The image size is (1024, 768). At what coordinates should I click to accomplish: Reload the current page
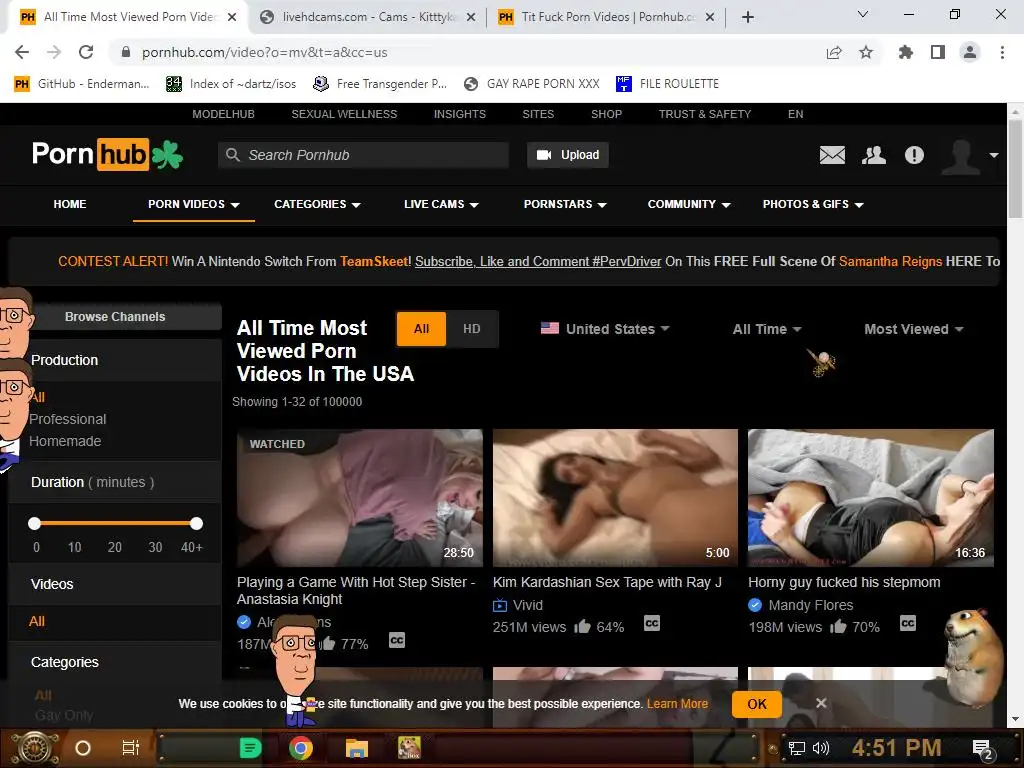(86, 52)
